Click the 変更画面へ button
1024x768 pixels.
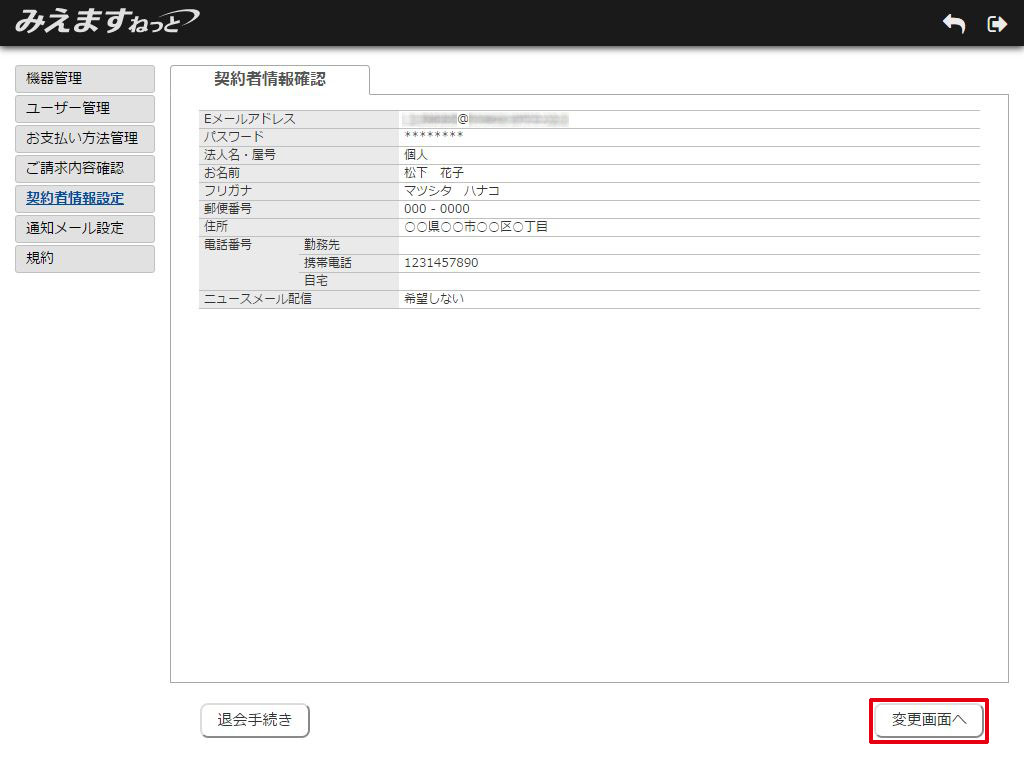(x=929, y=720)
